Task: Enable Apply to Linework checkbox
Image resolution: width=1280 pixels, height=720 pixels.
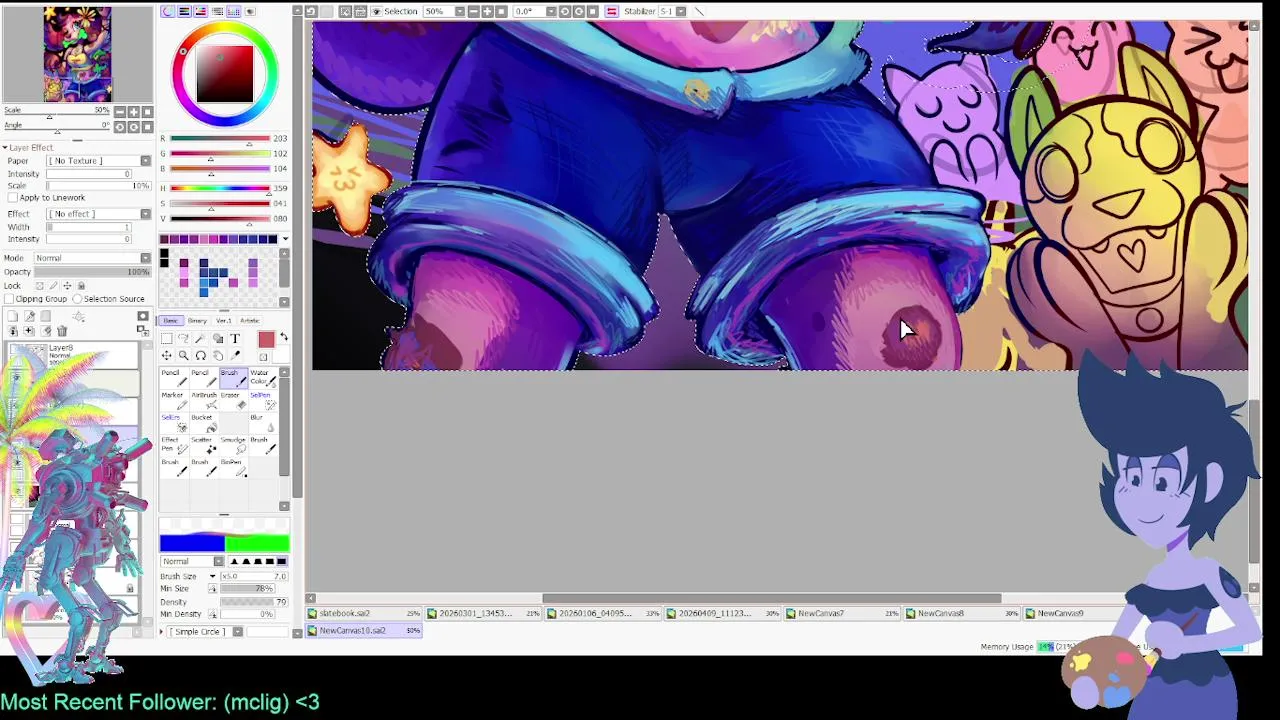Action: (x=13, y=198)
